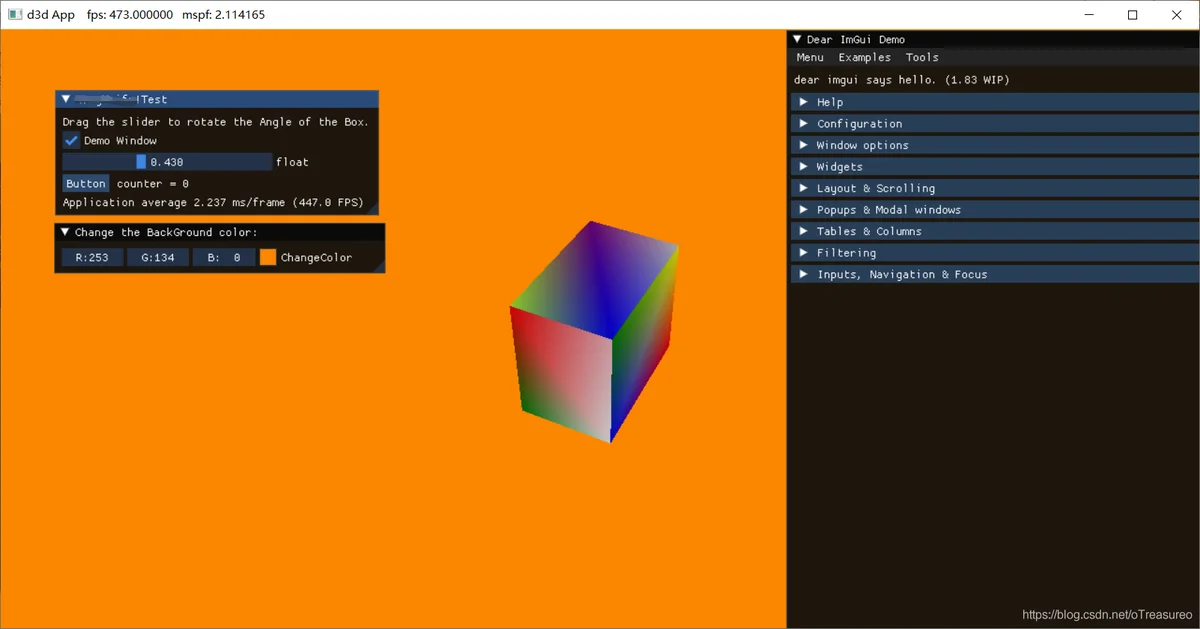The height and width of the screenshot is (629, 1200).
Task: Expand Tables & Columns section
Action: (x=995, y=231)
